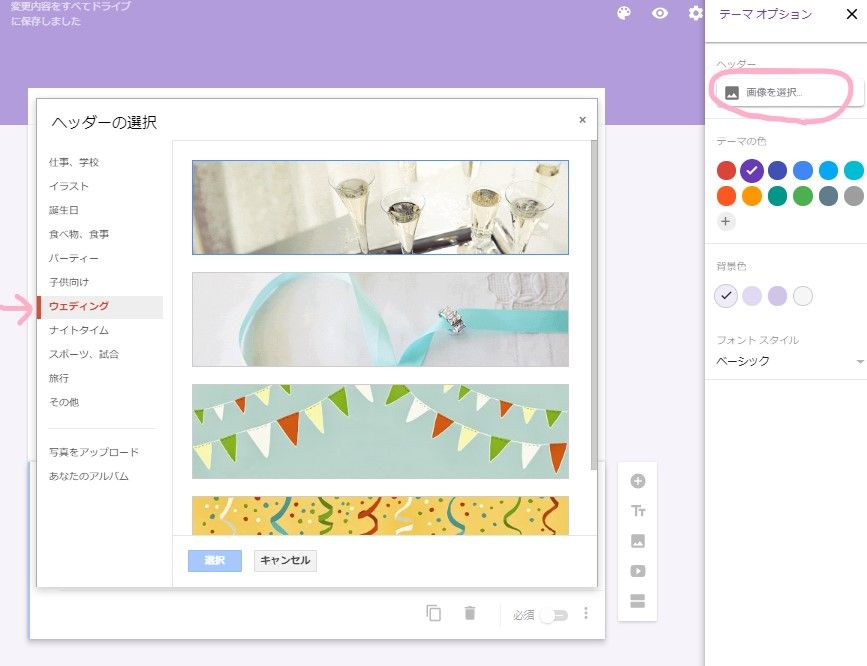Add title and description Tt icon
This screenshot has height=666, width=867.
tap(638, 511)
